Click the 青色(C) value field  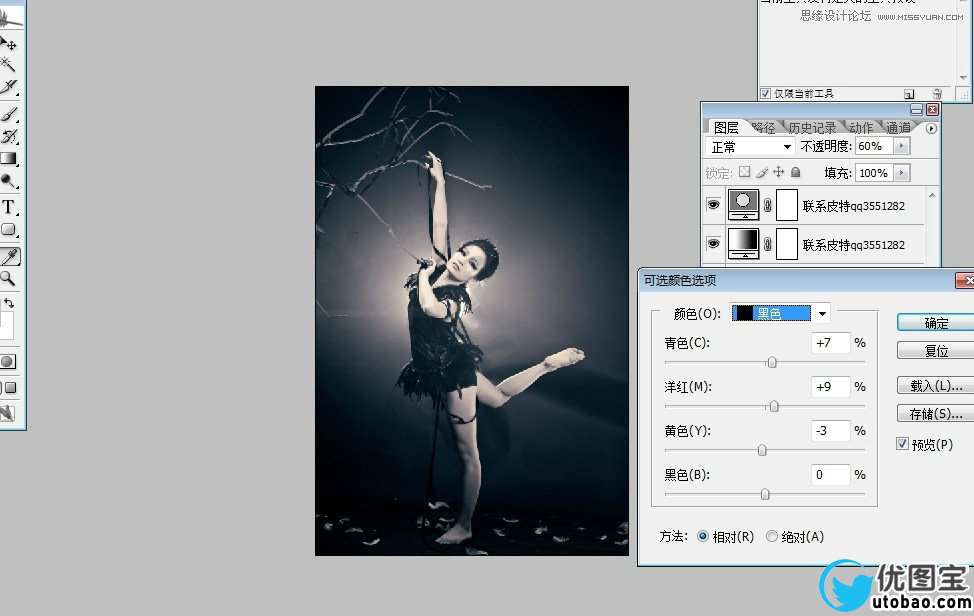(831, 342)
